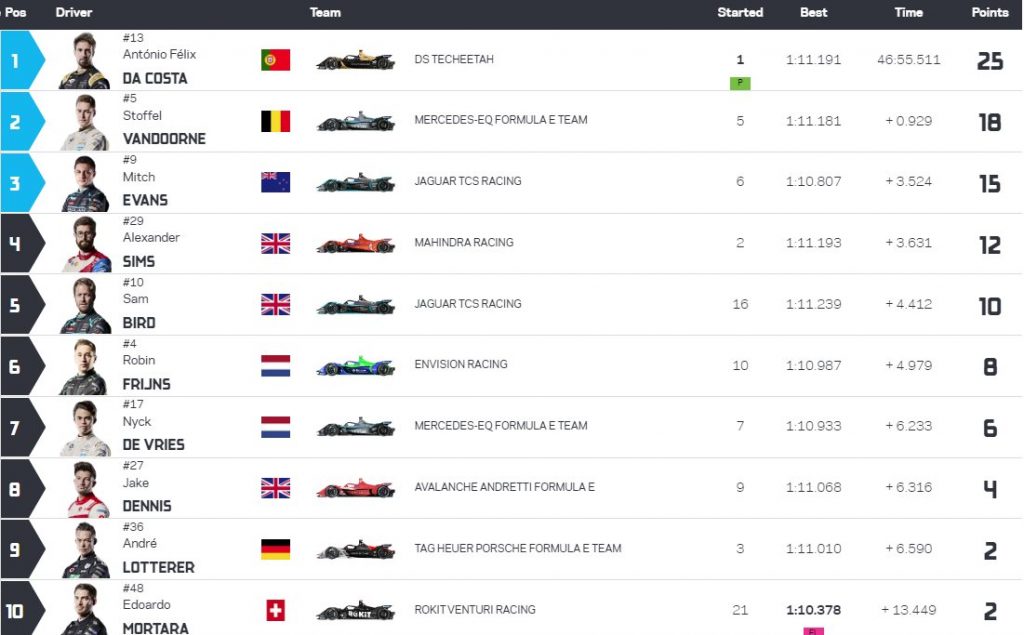Open the LOTTERER driver name link
The height and width of the screenshot is (635, 1024).
click(x=159, y=568)
